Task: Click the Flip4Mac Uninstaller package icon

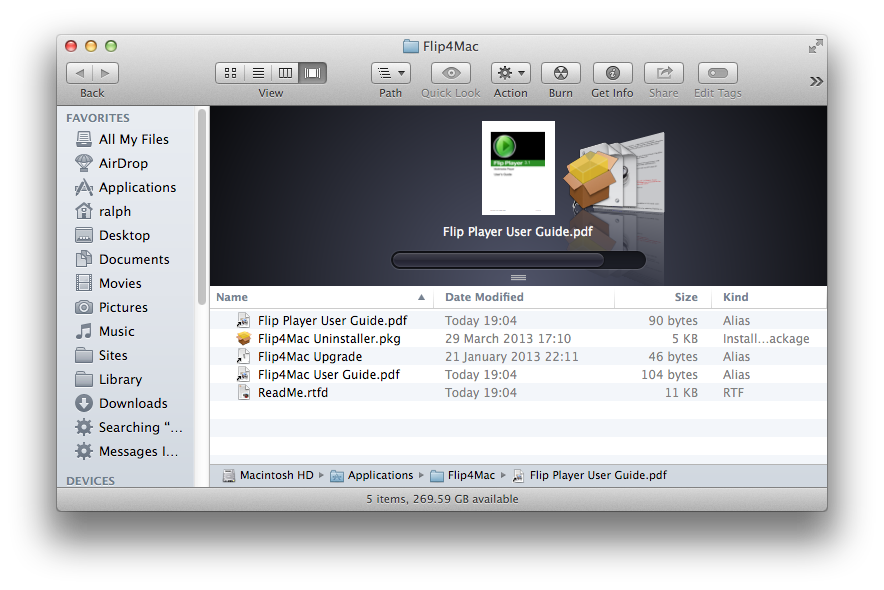Action: (244, 338)
